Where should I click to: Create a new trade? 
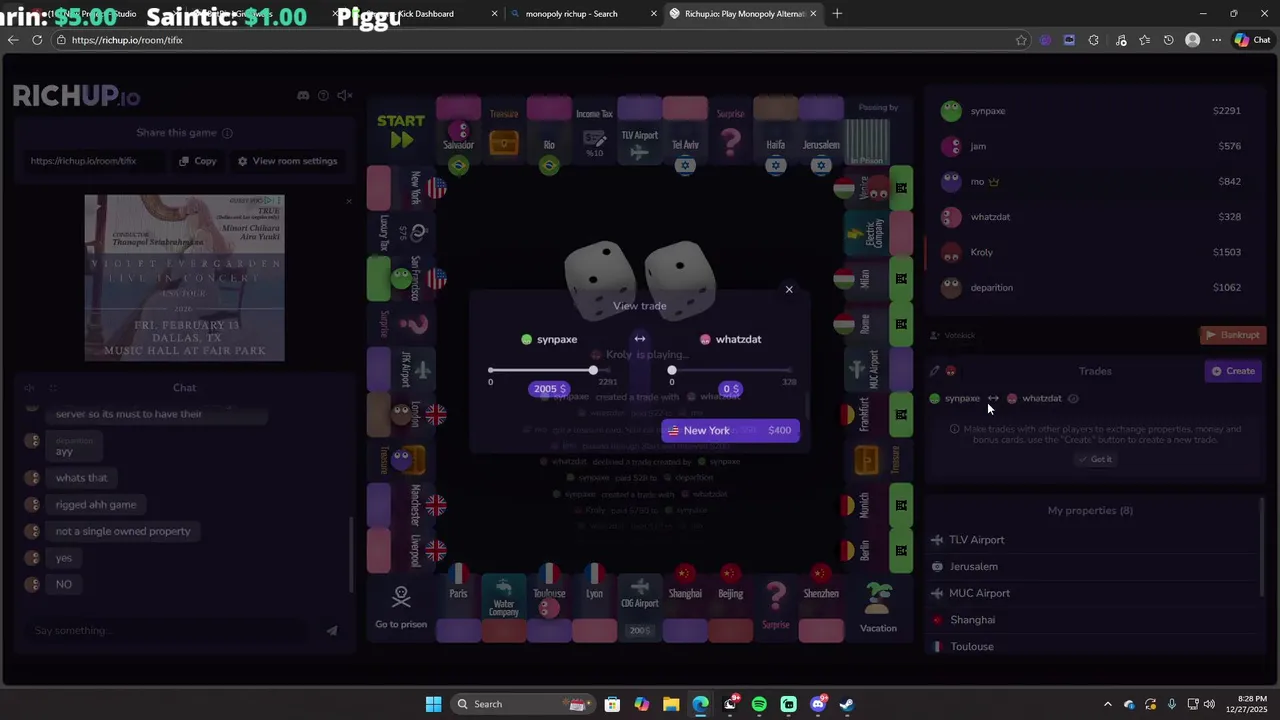click(x=1233, y=371)
